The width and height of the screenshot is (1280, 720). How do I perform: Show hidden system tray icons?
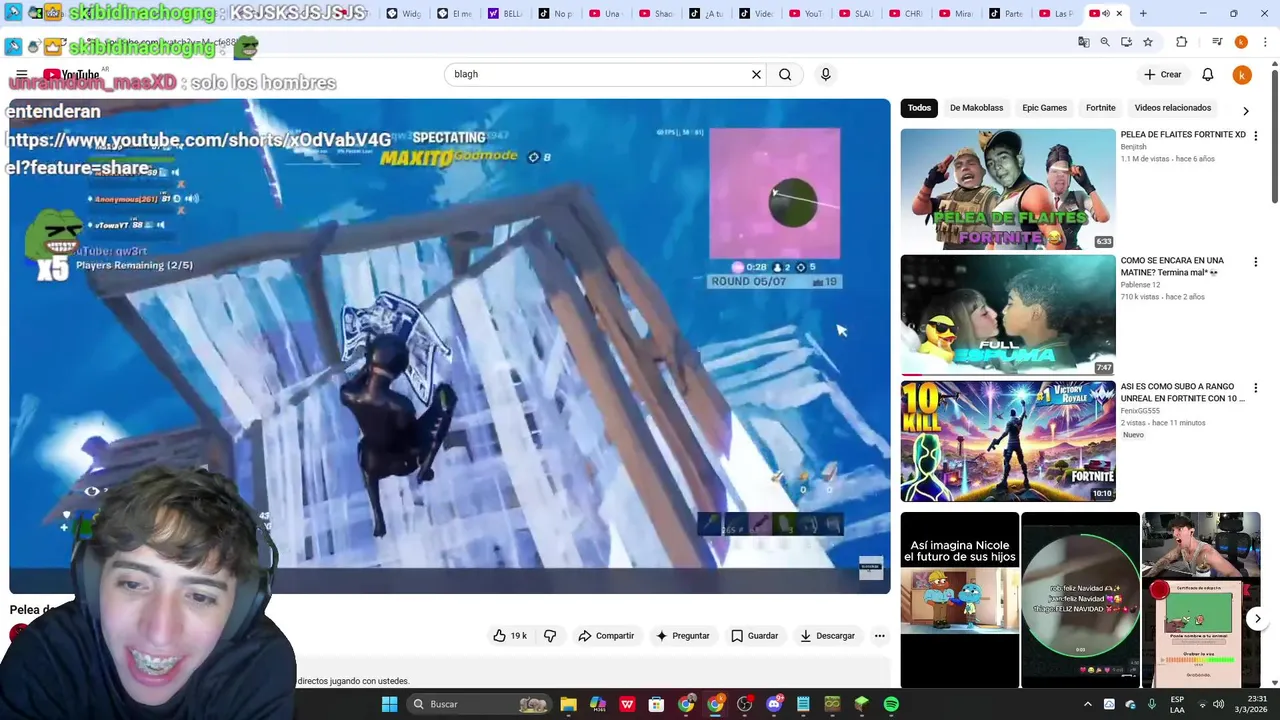[1088, 704]
